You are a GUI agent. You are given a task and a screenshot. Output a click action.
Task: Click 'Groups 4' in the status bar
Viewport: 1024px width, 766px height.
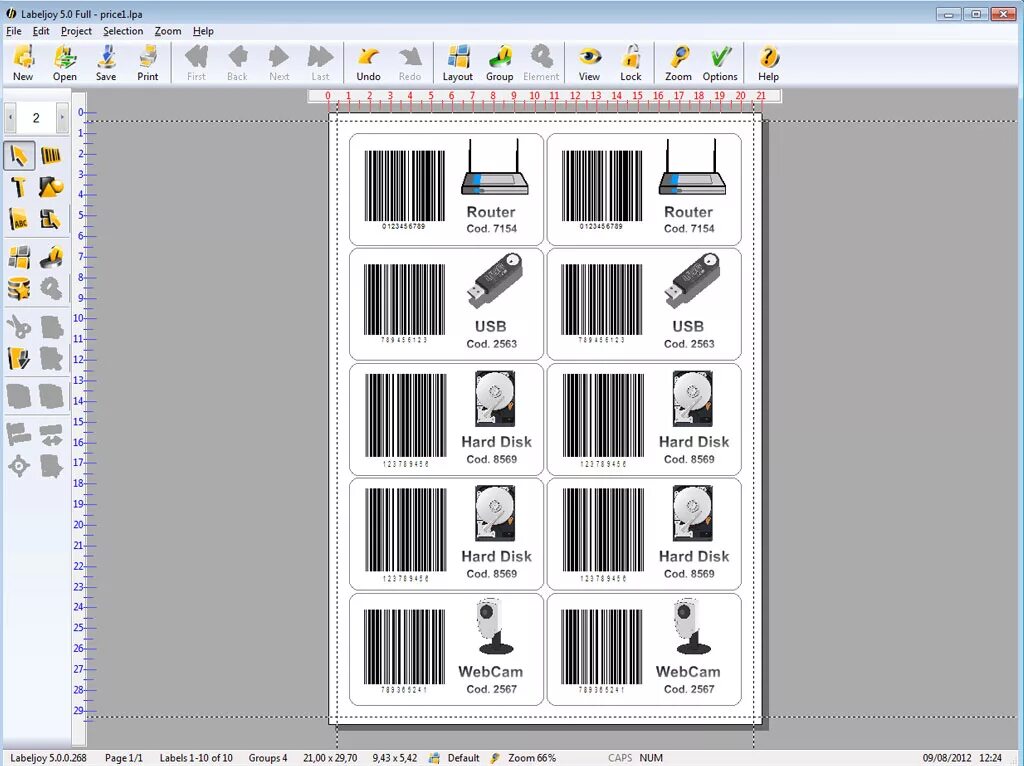268,758
